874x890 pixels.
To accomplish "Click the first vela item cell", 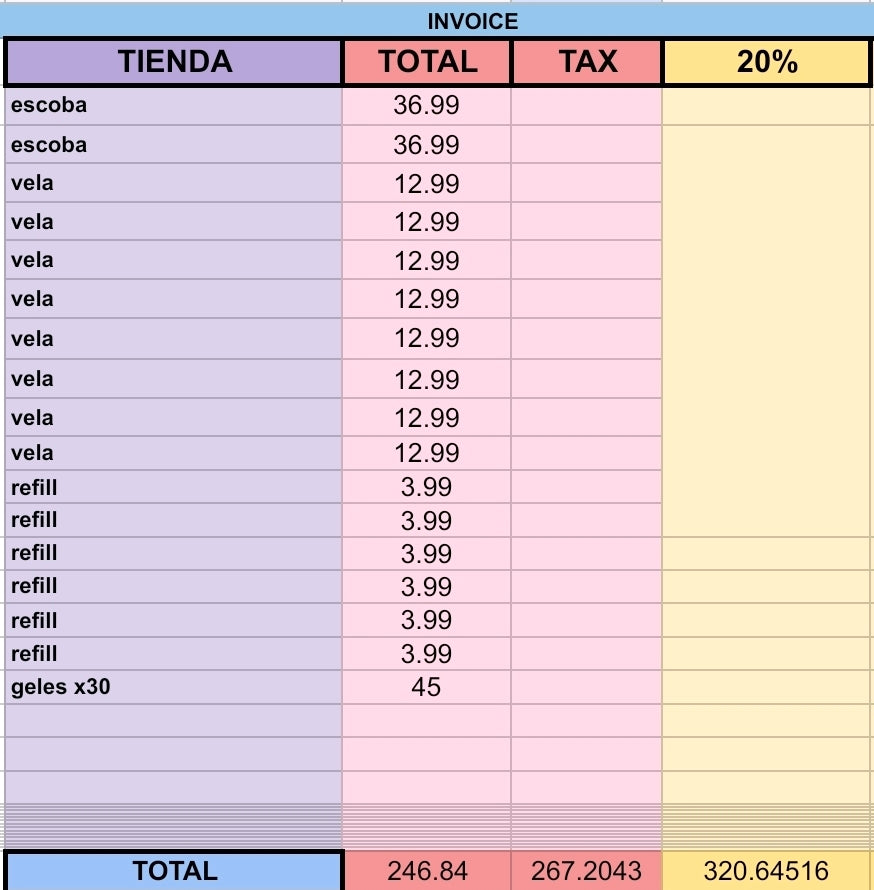I will 174,183.
